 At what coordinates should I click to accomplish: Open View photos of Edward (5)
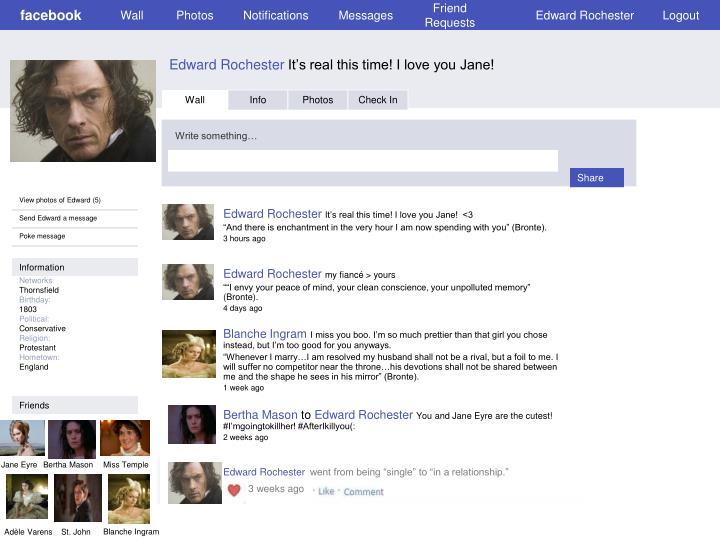point(60,200)
